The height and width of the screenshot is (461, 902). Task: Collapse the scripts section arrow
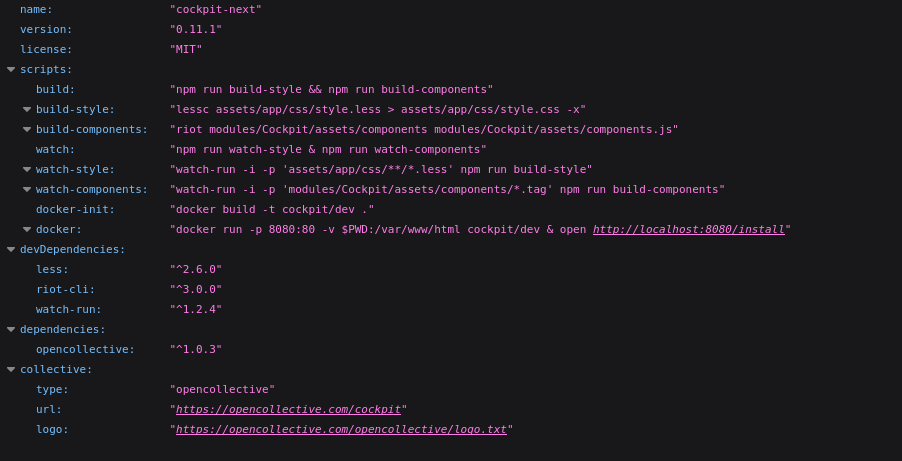click(x=11, y=69)
